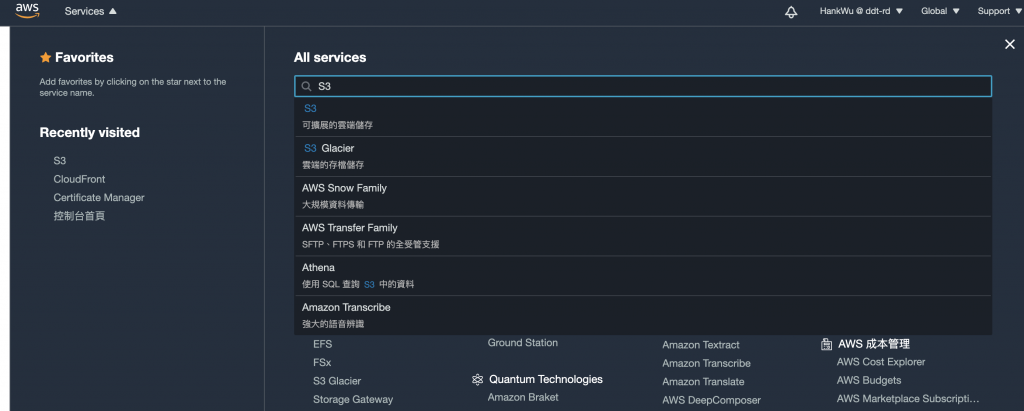
Task: Click the orange Favorites star icon
Action: click(45, 58)
